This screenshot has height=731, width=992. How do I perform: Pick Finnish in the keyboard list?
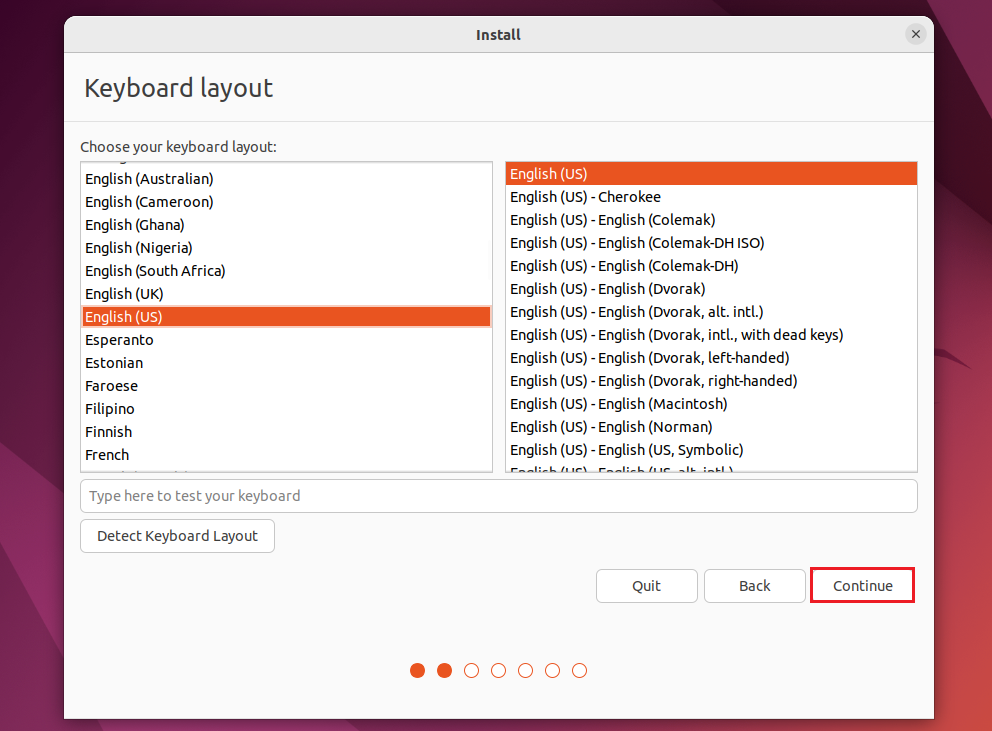(x=108, y=431)
